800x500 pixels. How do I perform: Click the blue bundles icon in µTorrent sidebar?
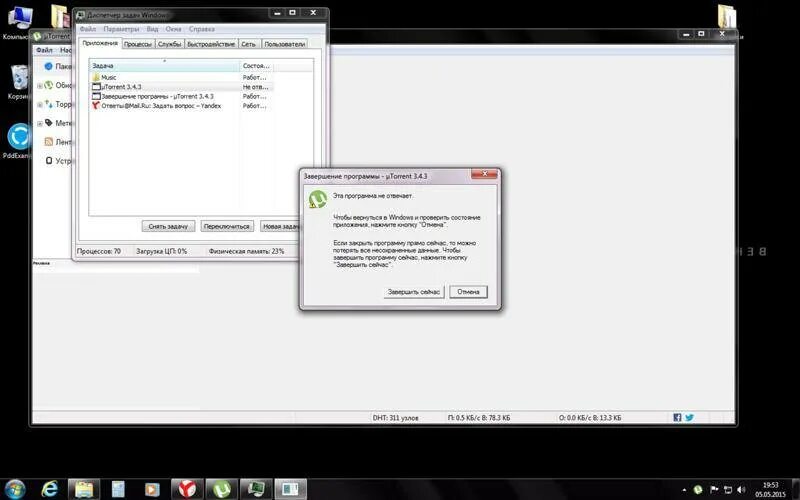click(48, 66)
